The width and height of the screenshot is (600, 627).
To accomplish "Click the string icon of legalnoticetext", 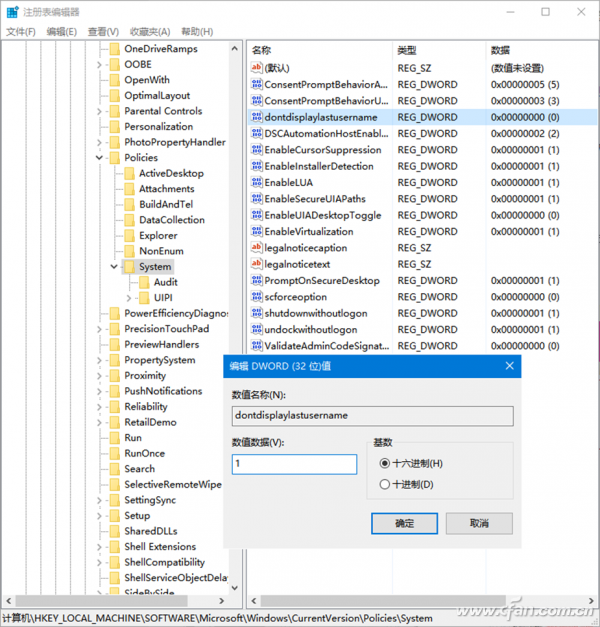I will click(256, 264).
